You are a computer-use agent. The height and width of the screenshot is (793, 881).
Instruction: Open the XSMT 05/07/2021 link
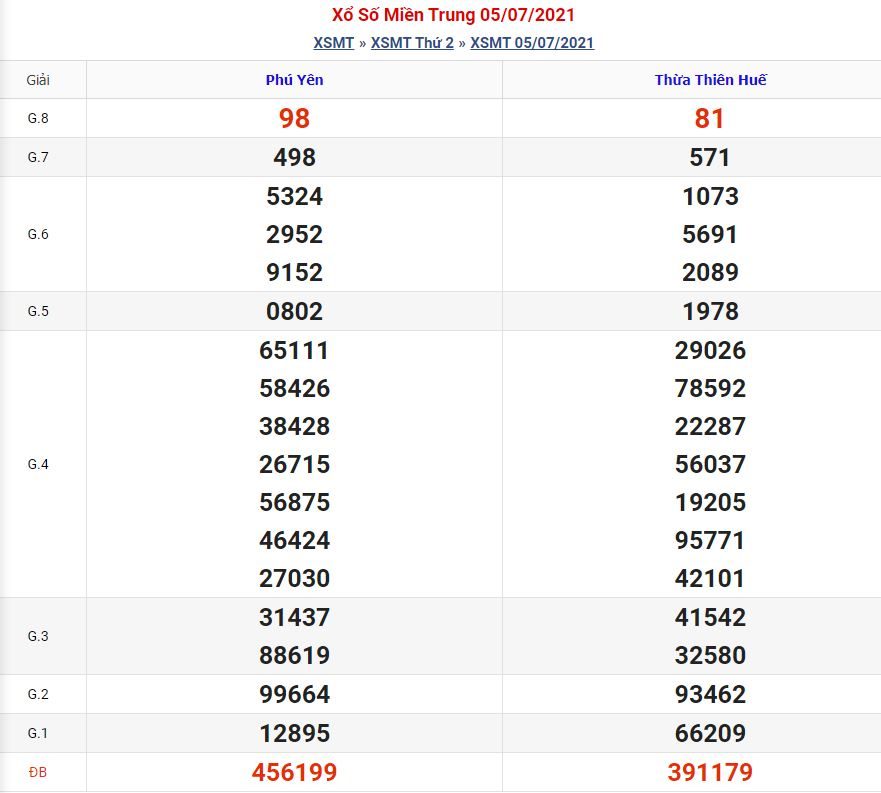tap(532, 43)
